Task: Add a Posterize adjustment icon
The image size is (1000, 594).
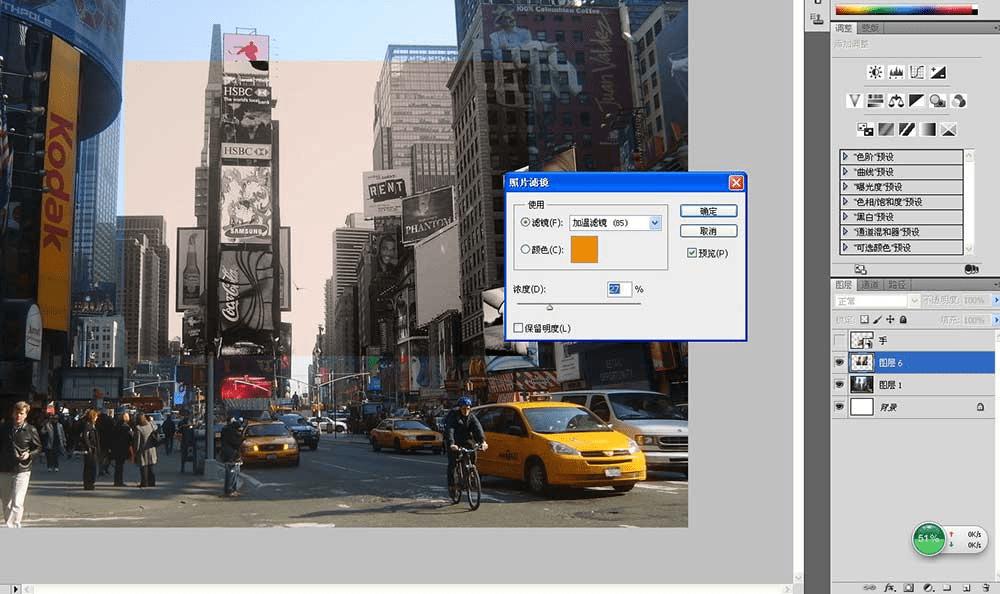Action: (x=886, y=130)
